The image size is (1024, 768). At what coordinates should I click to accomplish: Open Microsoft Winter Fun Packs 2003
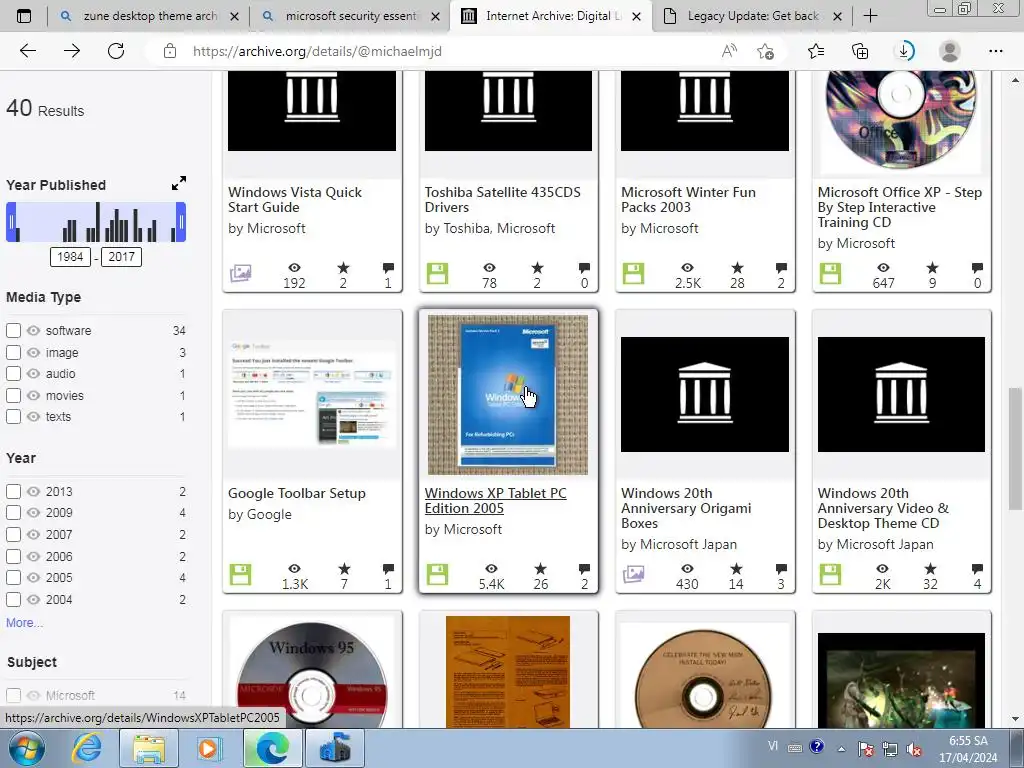688,199
